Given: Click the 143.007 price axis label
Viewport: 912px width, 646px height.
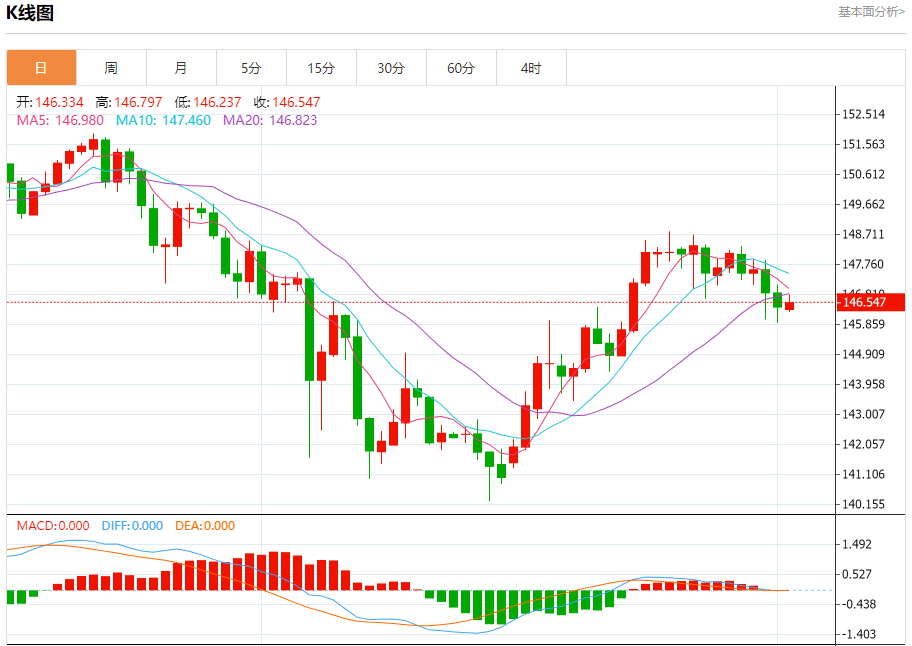Looking at the screenshot, I should pyautogui.click(x=864, y=414).
